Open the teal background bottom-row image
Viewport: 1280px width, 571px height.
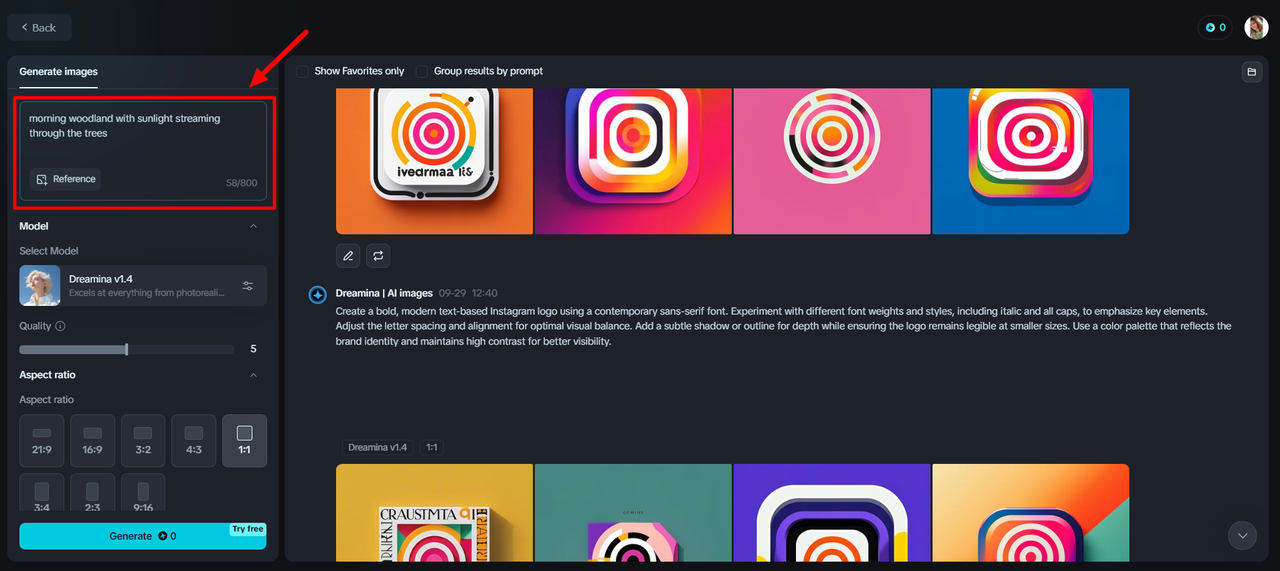[633, 512]
